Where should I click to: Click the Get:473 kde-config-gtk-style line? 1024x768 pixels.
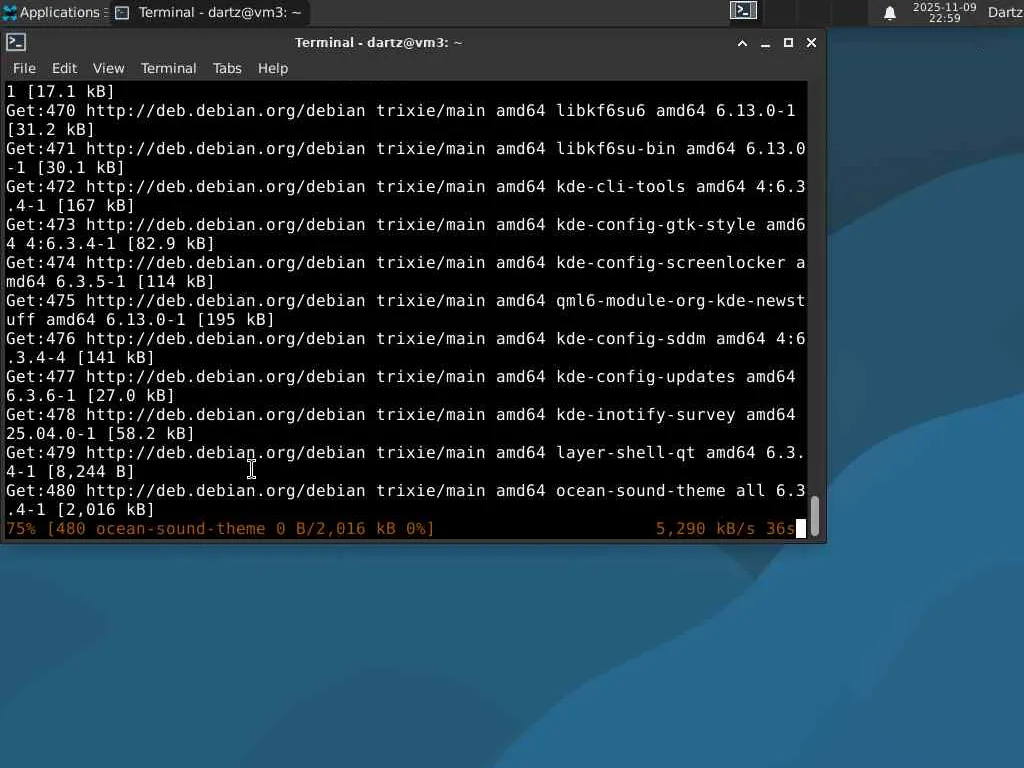[x=406, y=224]
